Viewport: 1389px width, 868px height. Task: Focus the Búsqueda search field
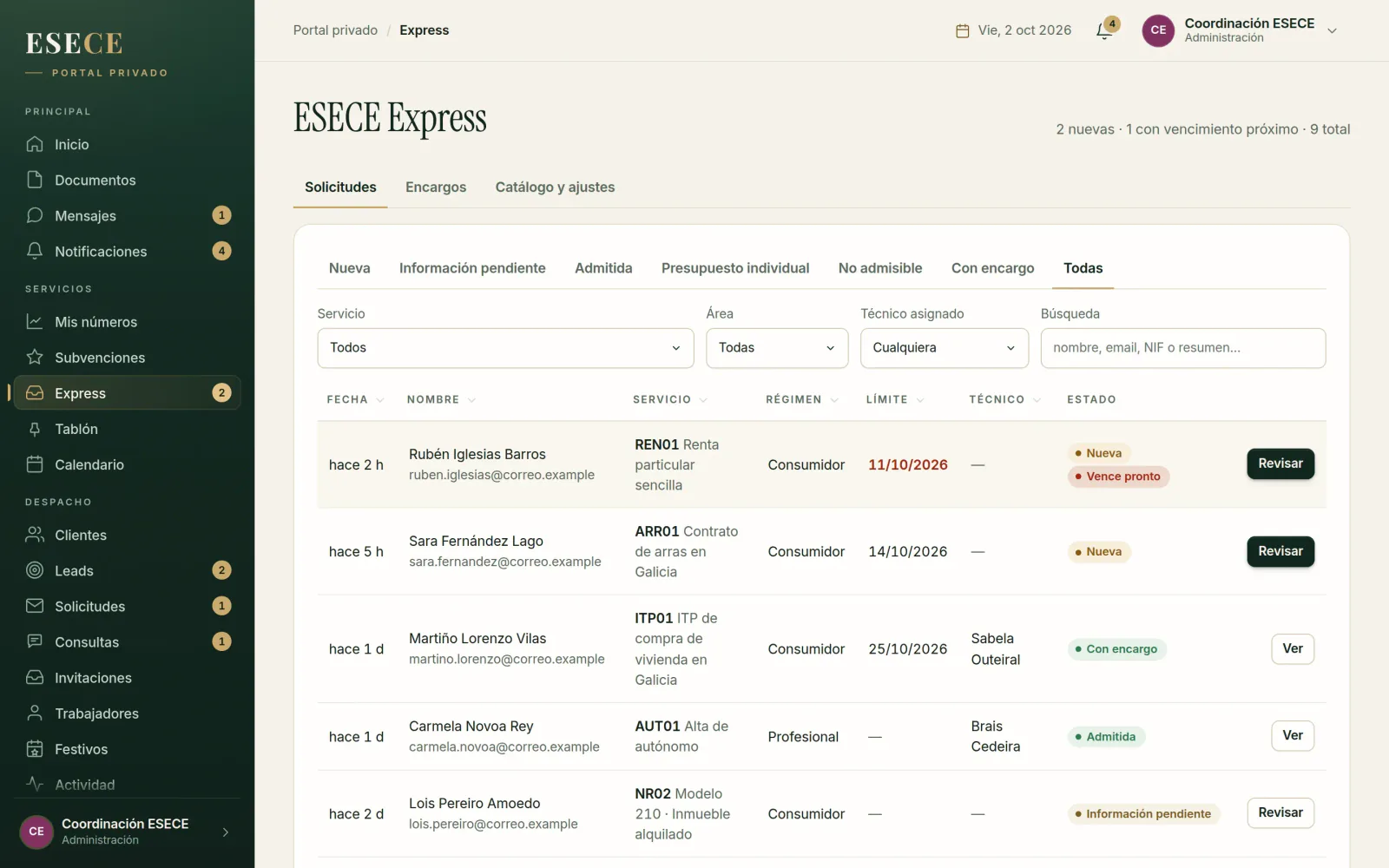click(x=1183, y=348)
